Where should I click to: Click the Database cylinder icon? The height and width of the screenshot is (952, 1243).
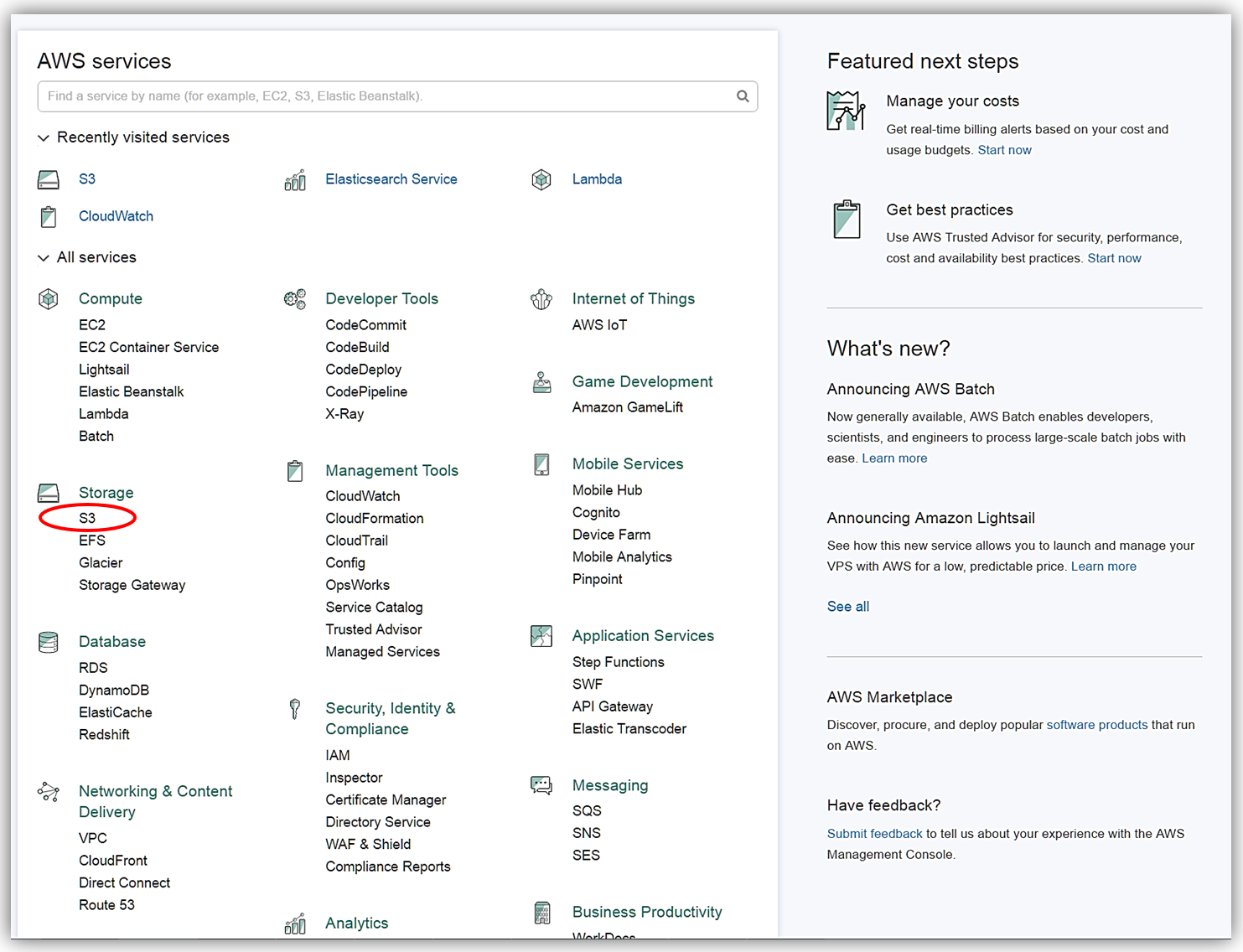click(x=49, y=642)
